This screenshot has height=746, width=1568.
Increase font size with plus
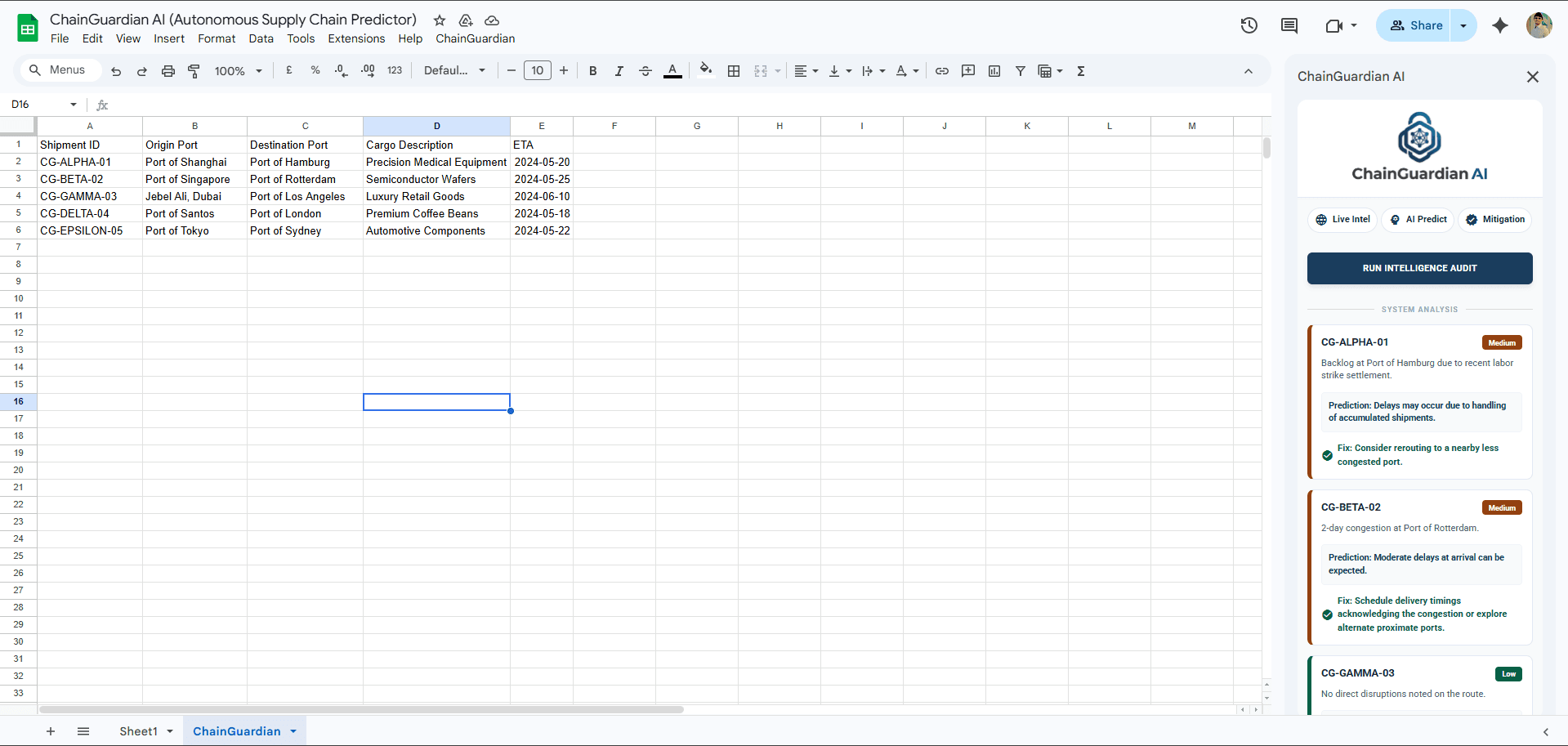564,70
